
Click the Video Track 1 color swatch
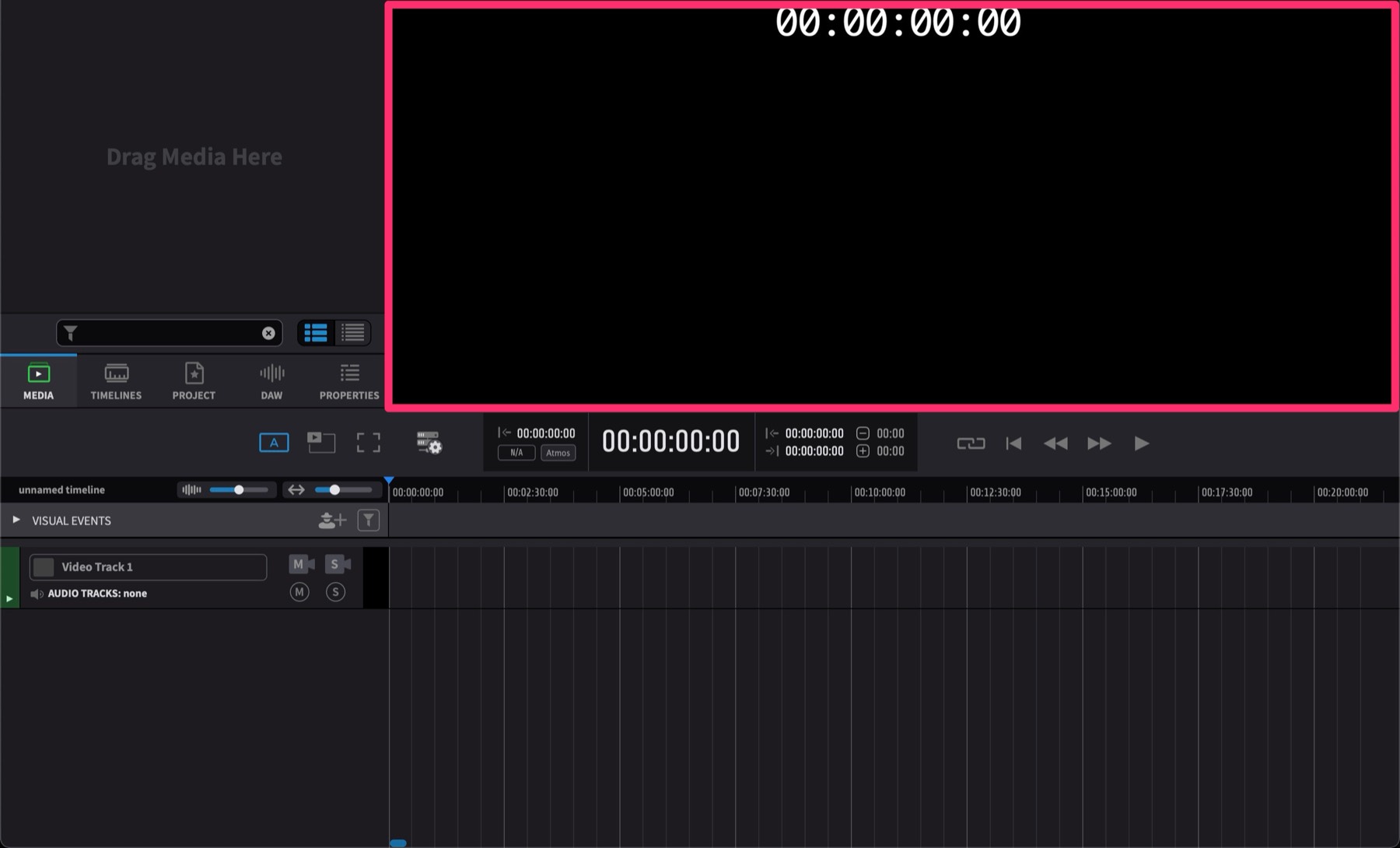point(44,567)
